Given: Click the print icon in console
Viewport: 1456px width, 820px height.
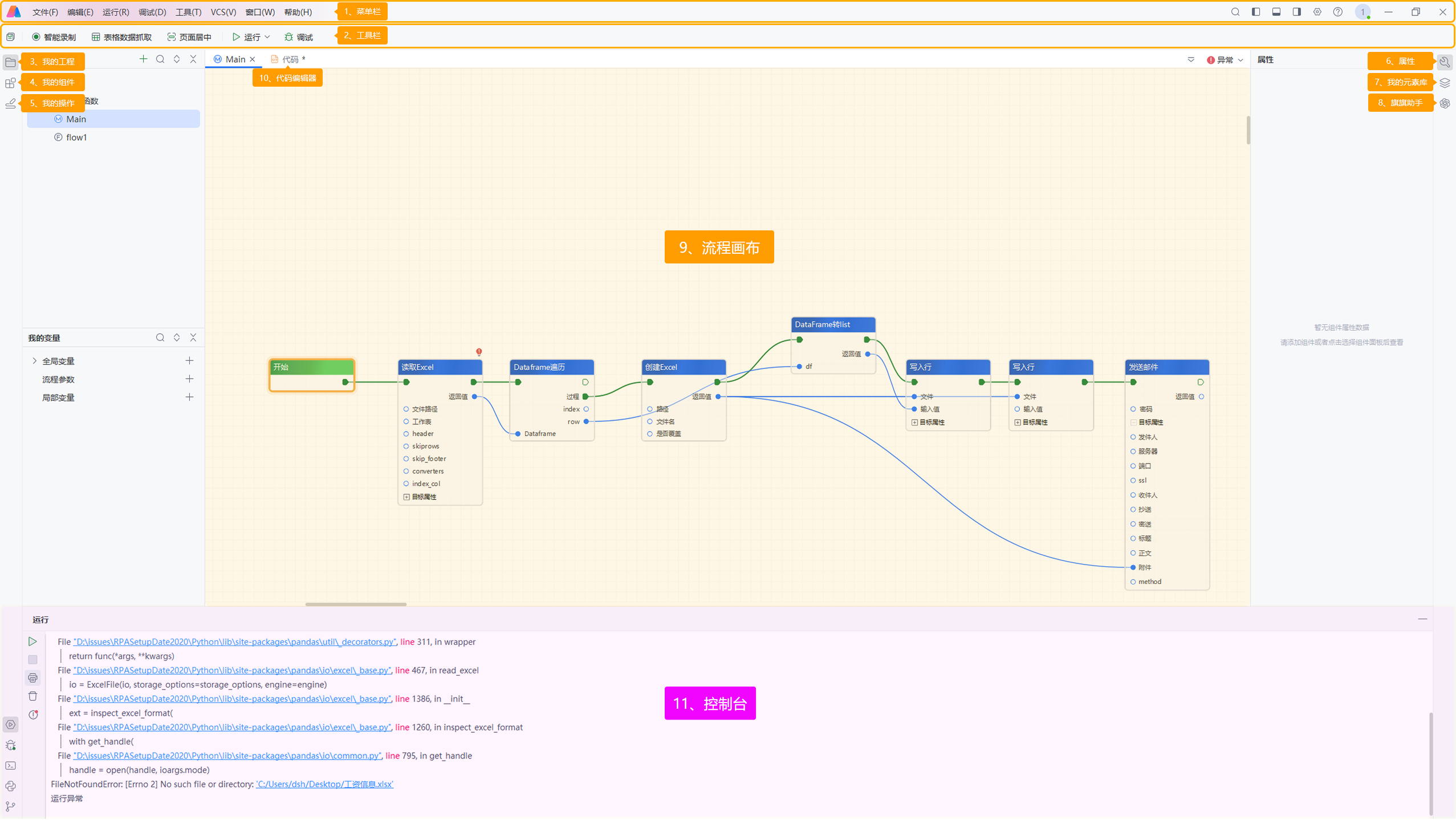Looking at the screenshot, I should [x=32, y=678].
